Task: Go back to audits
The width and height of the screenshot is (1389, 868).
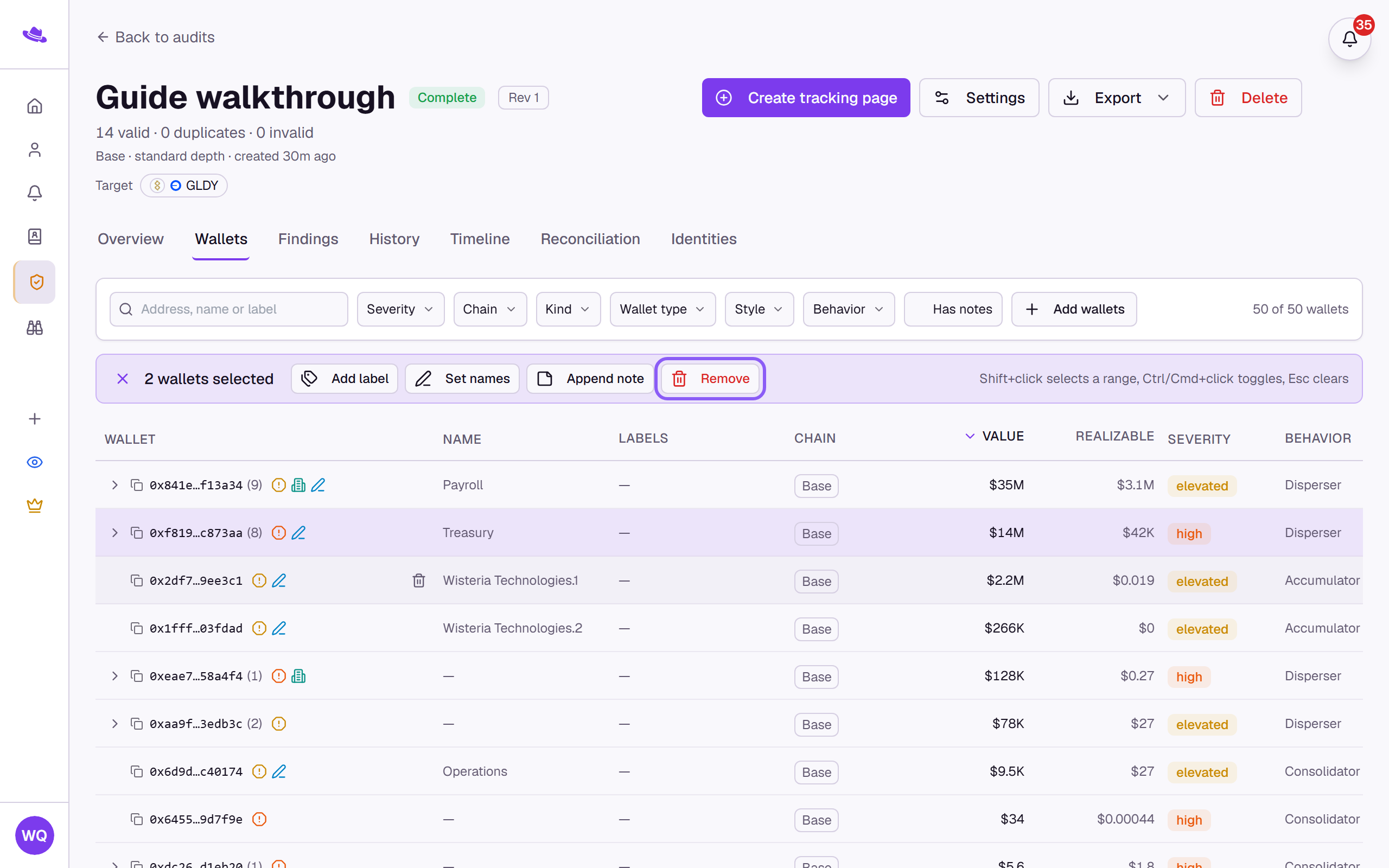Action: coord(156,37)
